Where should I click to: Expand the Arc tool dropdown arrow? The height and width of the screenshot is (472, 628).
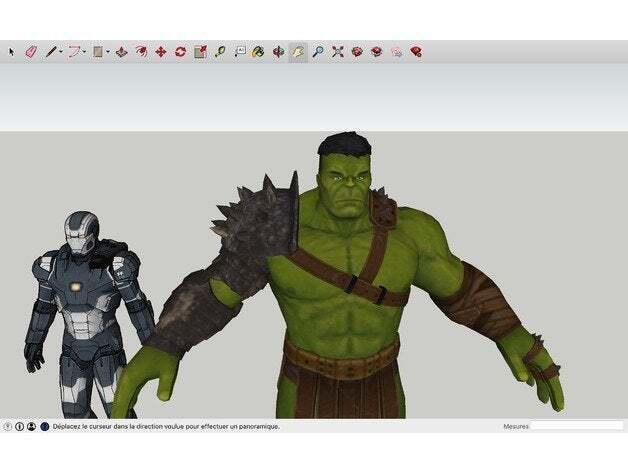(x=84, y=52)
